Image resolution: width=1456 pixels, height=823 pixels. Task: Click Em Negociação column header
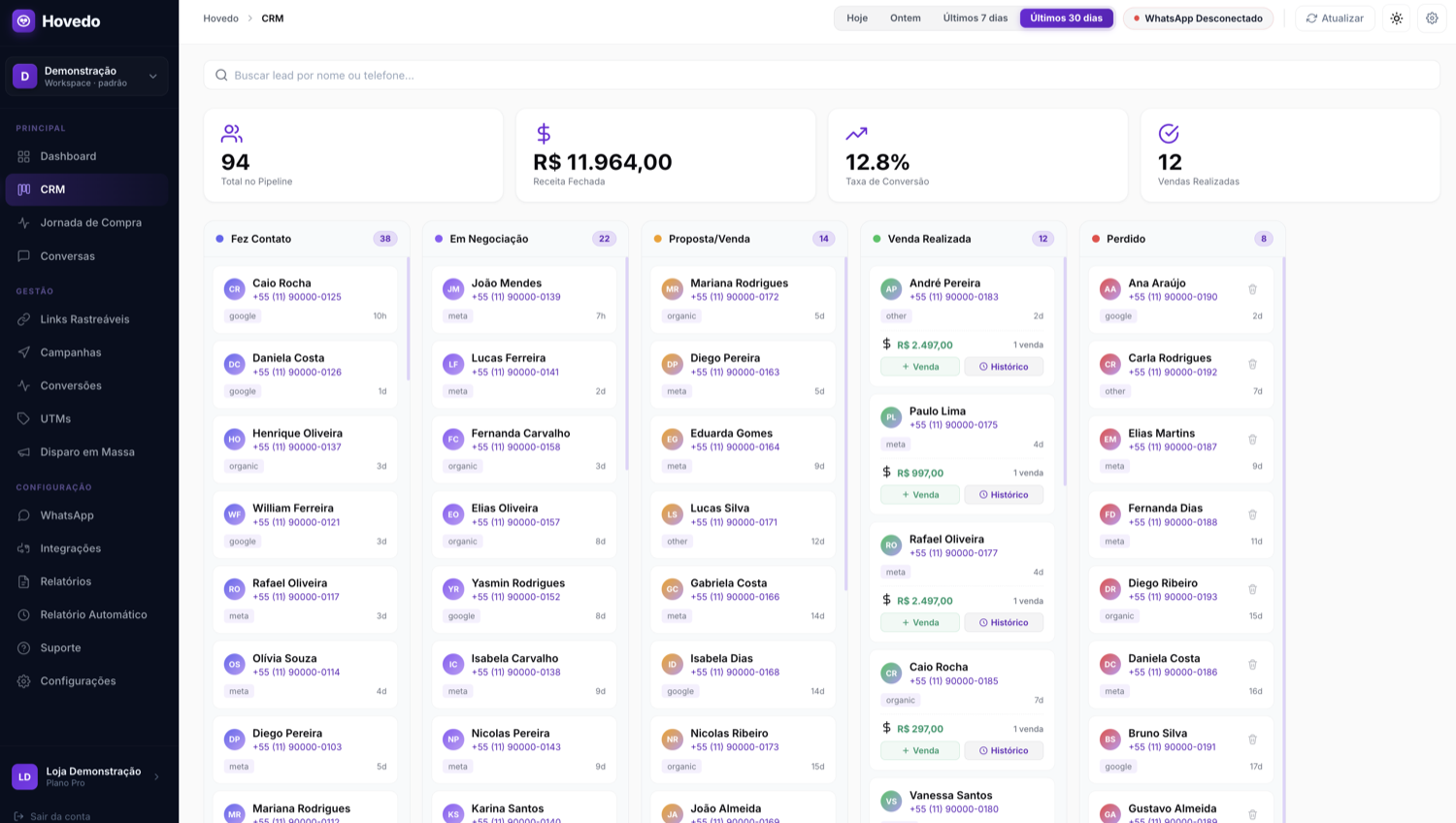[525, 239]
